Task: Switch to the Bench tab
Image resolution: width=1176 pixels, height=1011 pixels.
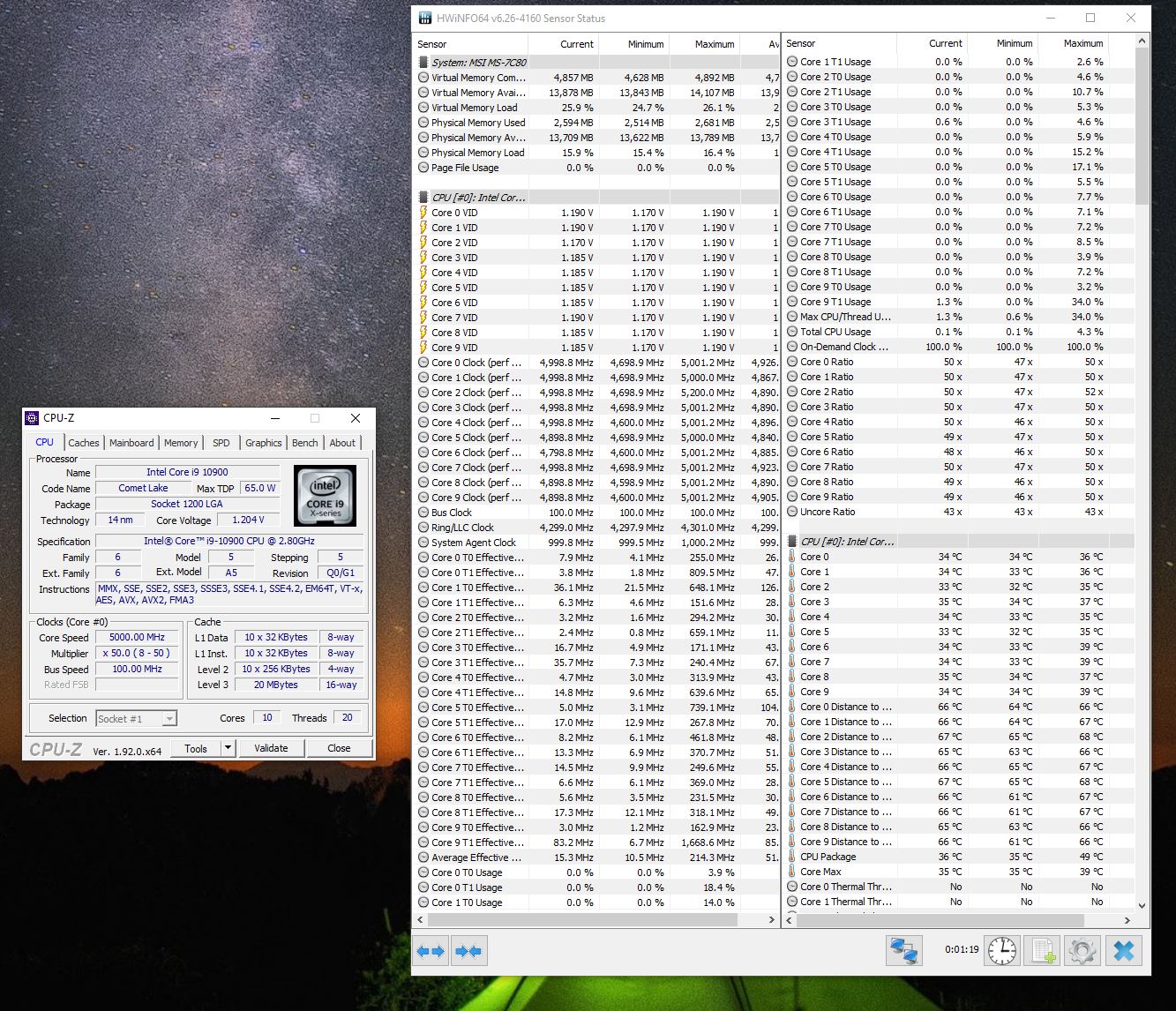Action: click(x=305, y=443)
